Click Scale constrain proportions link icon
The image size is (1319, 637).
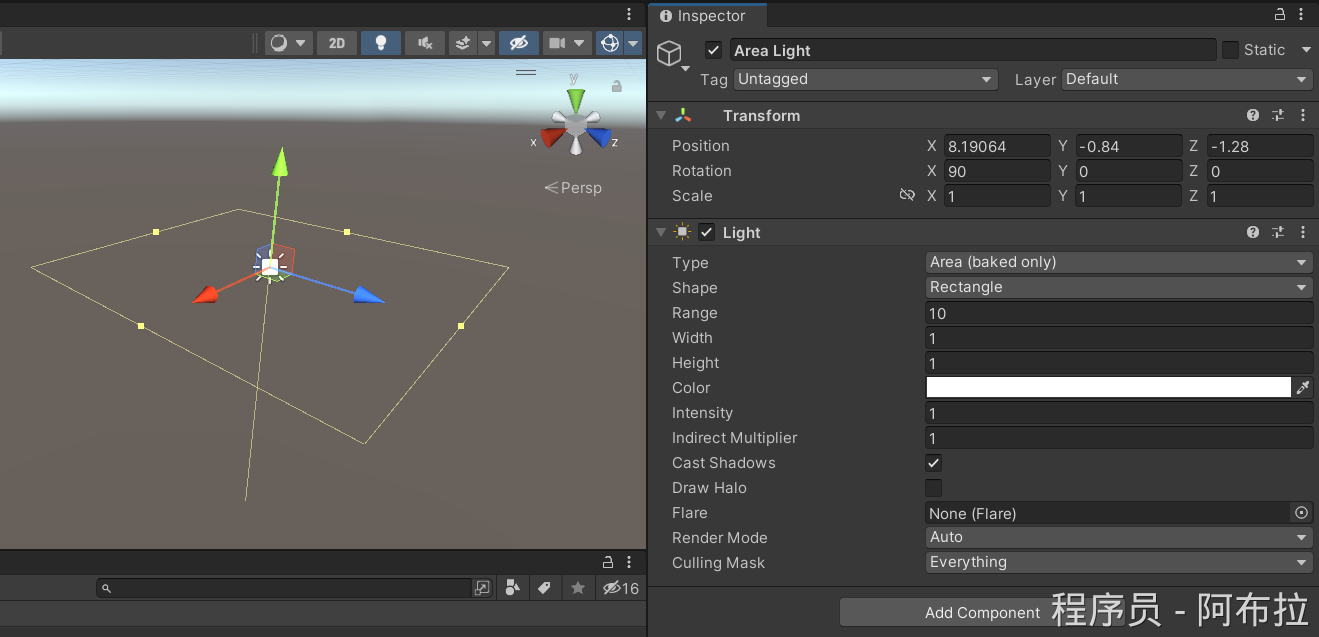point(907,196)
